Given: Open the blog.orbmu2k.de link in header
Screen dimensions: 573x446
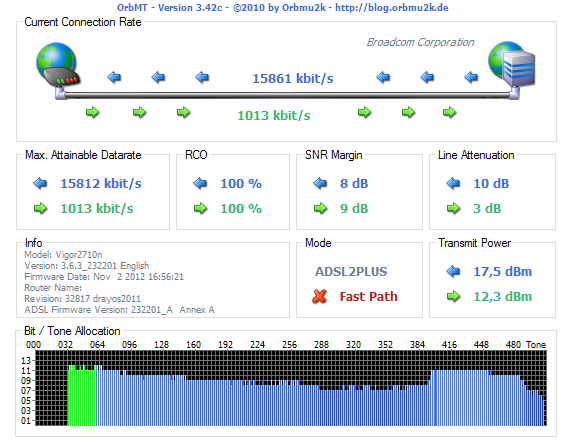Looking at the screenshot, I should 392,8.
